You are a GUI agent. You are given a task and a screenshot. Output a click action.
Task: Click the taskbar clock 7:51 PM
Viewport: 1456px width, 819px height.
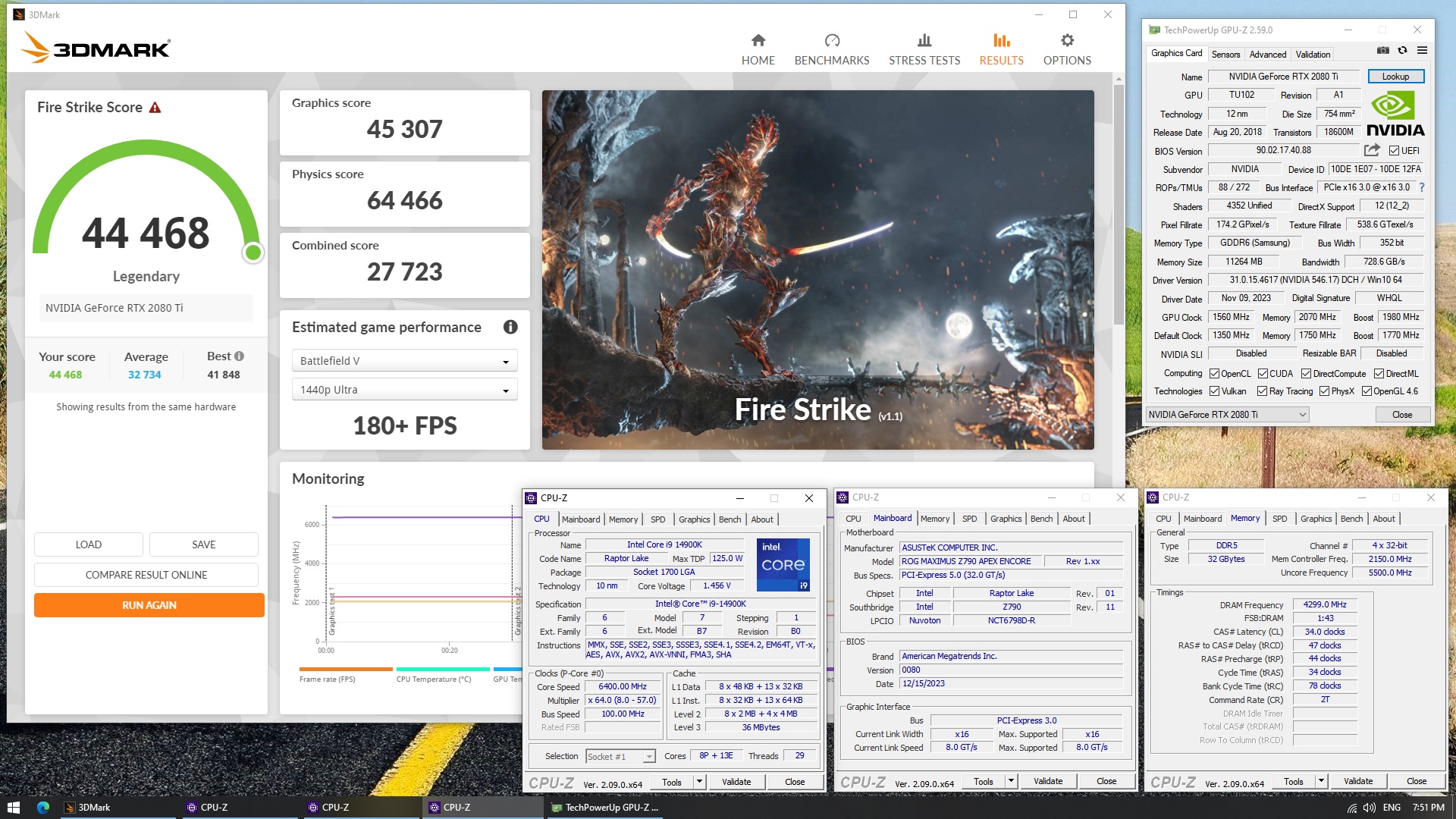click(x=1429, y=808)
